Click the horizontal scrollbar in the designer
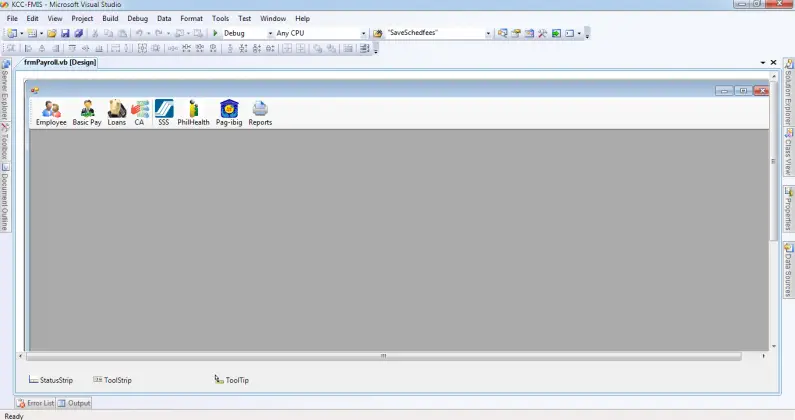Screen dimensions: 795x420 (382, 355)
